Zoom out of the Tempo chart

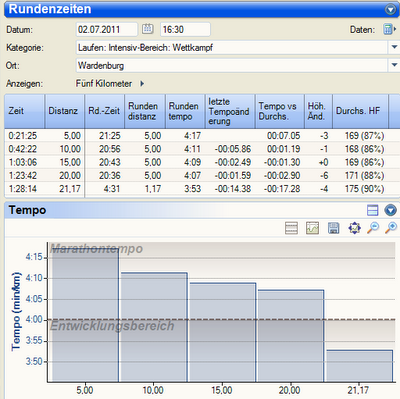(373, 228)
